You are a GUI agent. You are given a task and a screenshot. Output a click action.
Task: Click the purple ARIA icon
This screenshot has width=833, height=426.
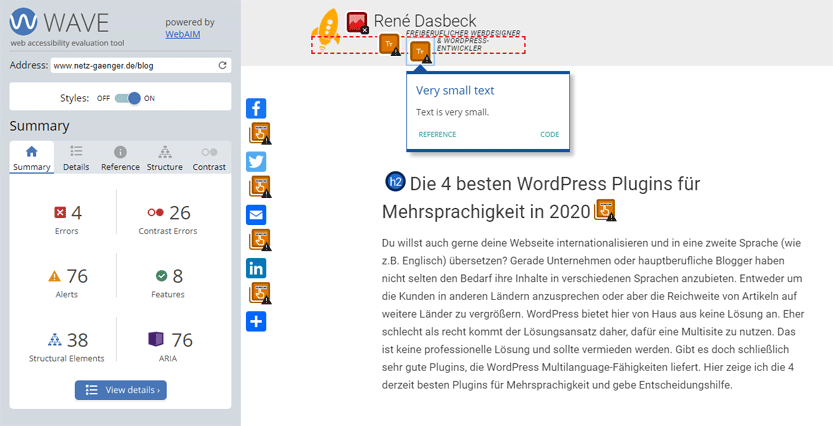coord(156,339)
